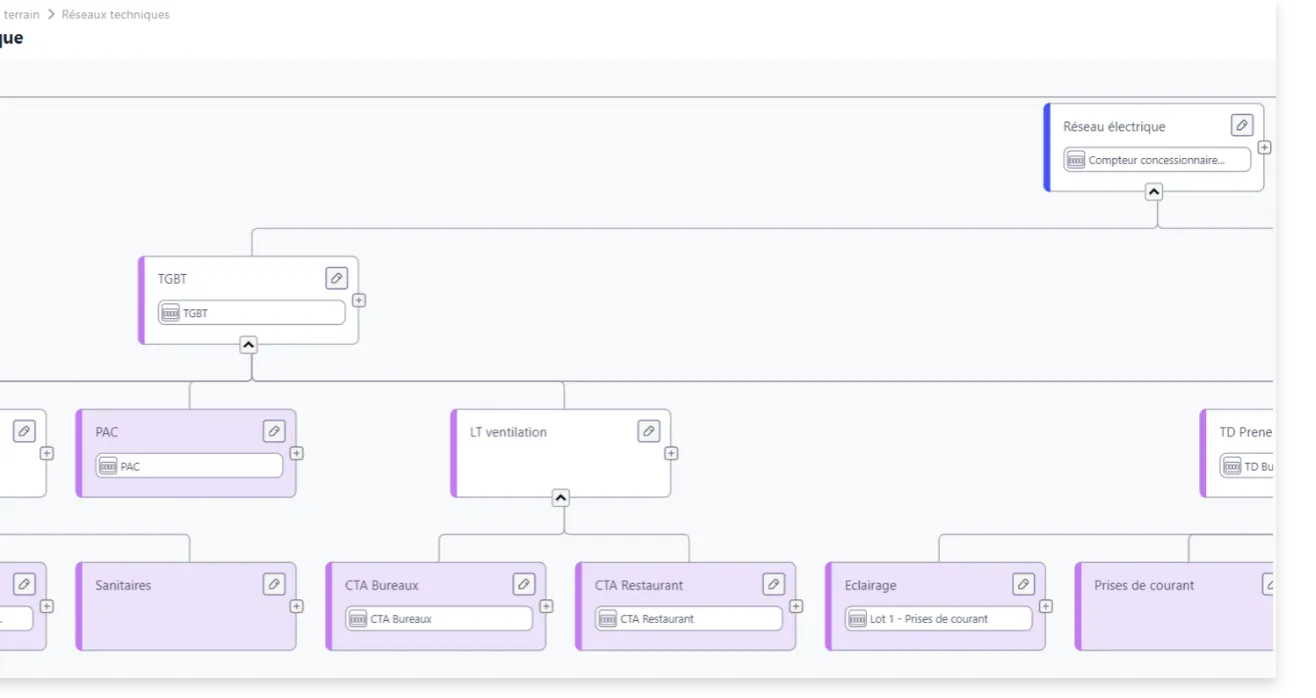Open edit for Eclairage node
1316x698 pixels.
(1023, 584)
